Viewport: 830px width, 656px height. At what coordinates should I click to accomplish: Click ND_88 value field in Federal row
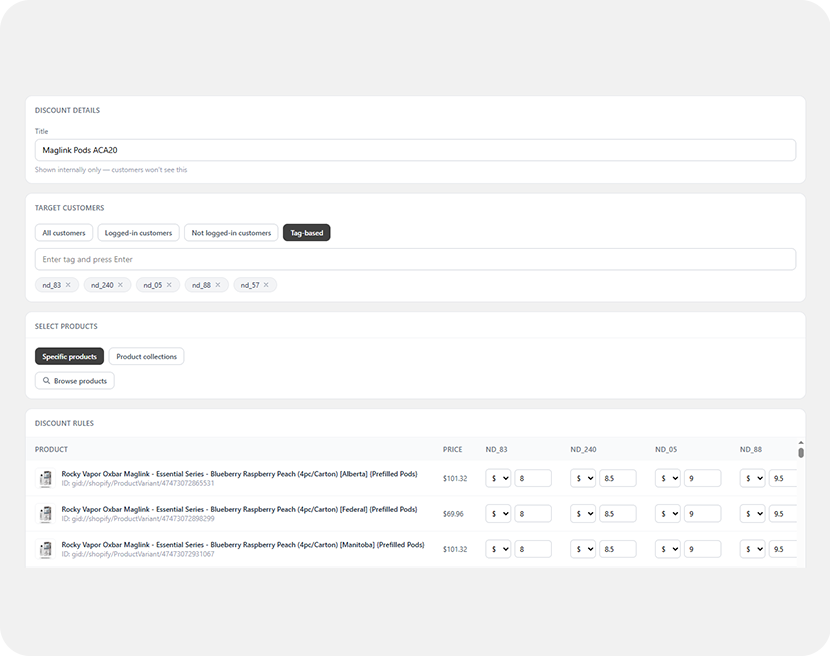tap(783, 514)
